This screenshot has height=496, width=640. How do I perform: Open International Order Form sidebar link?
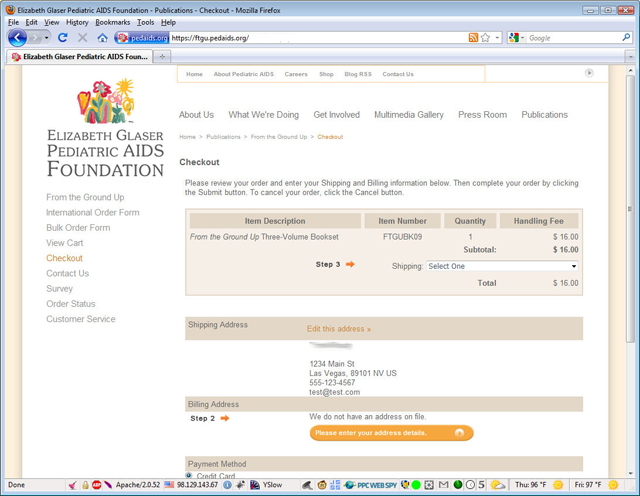point(93,212)
